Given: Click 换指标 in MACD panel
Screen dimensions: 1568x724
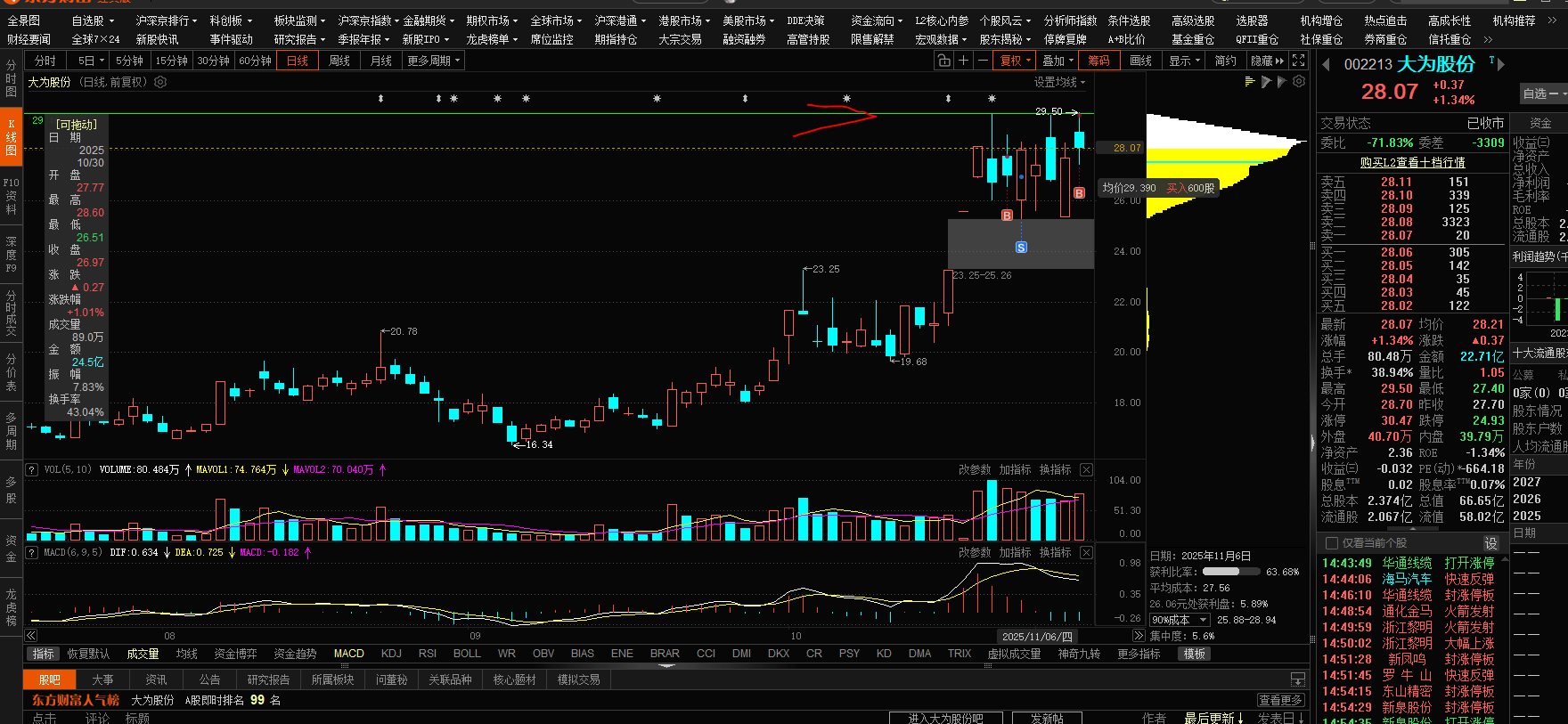Looking at the screenshot, I should (1055, 552).
